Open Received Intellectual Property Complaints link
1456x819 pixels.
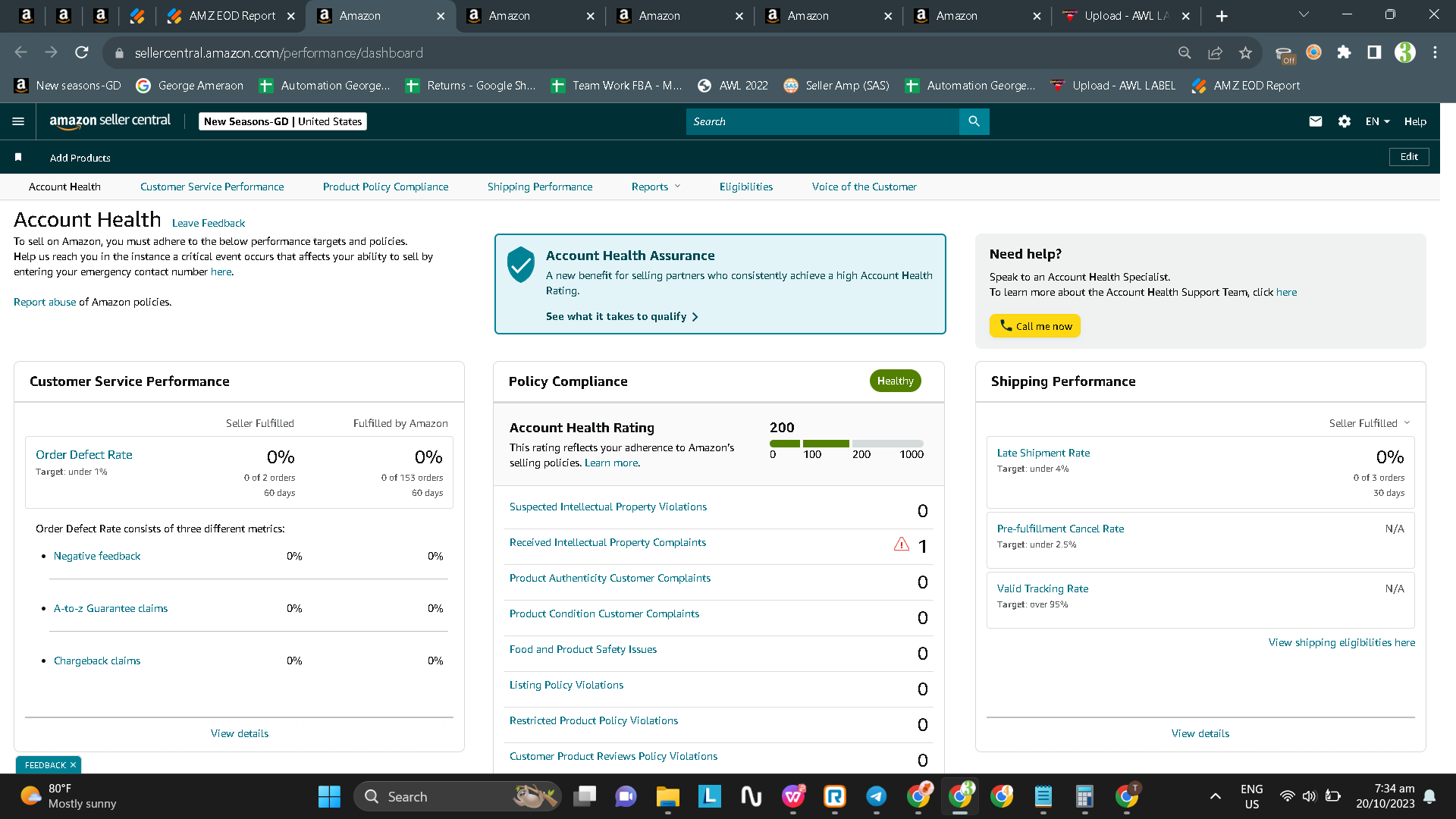607,542
